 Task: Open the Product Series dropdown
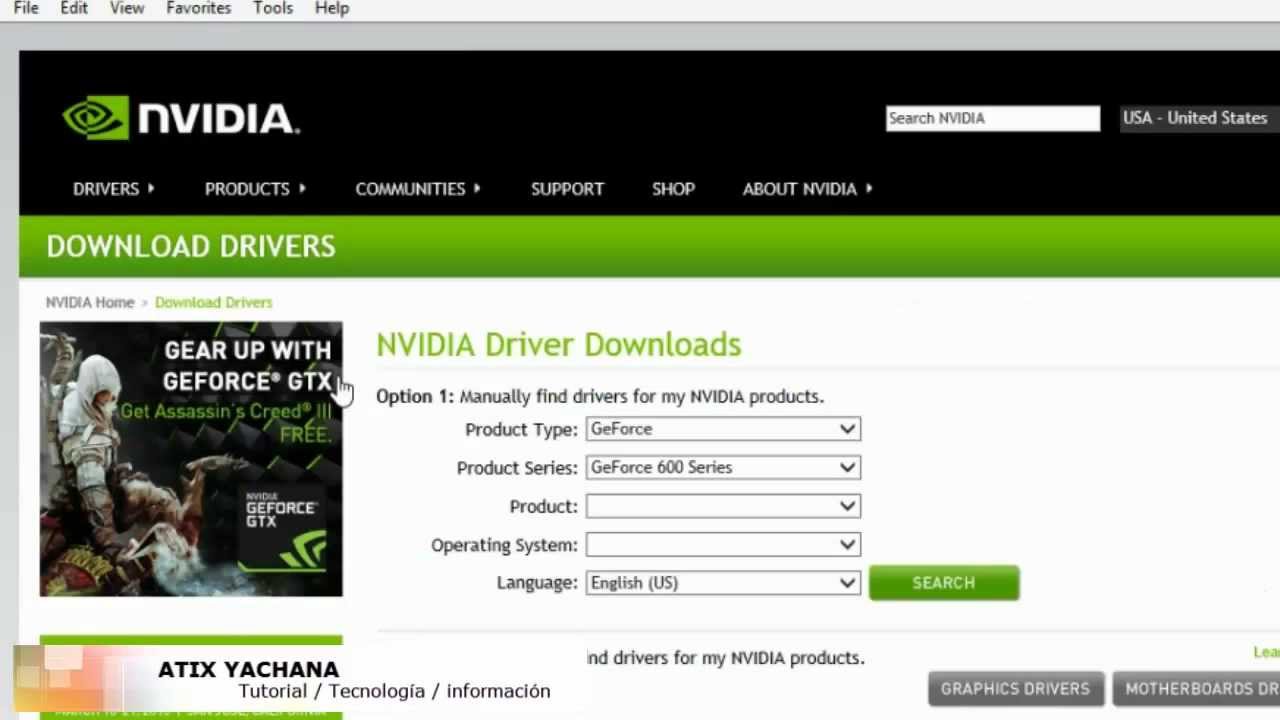723,467
